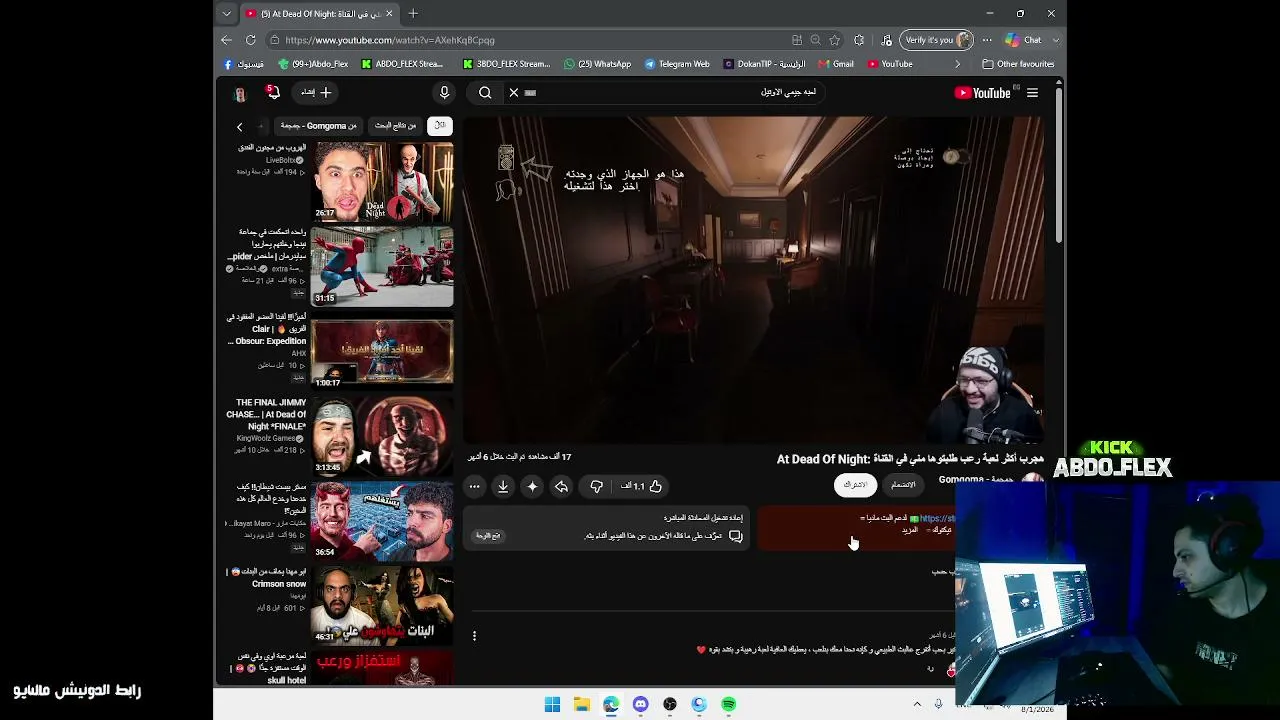
Task: Expand the Copilot Chat dropdown arrow
Action: click(1055, 40)
